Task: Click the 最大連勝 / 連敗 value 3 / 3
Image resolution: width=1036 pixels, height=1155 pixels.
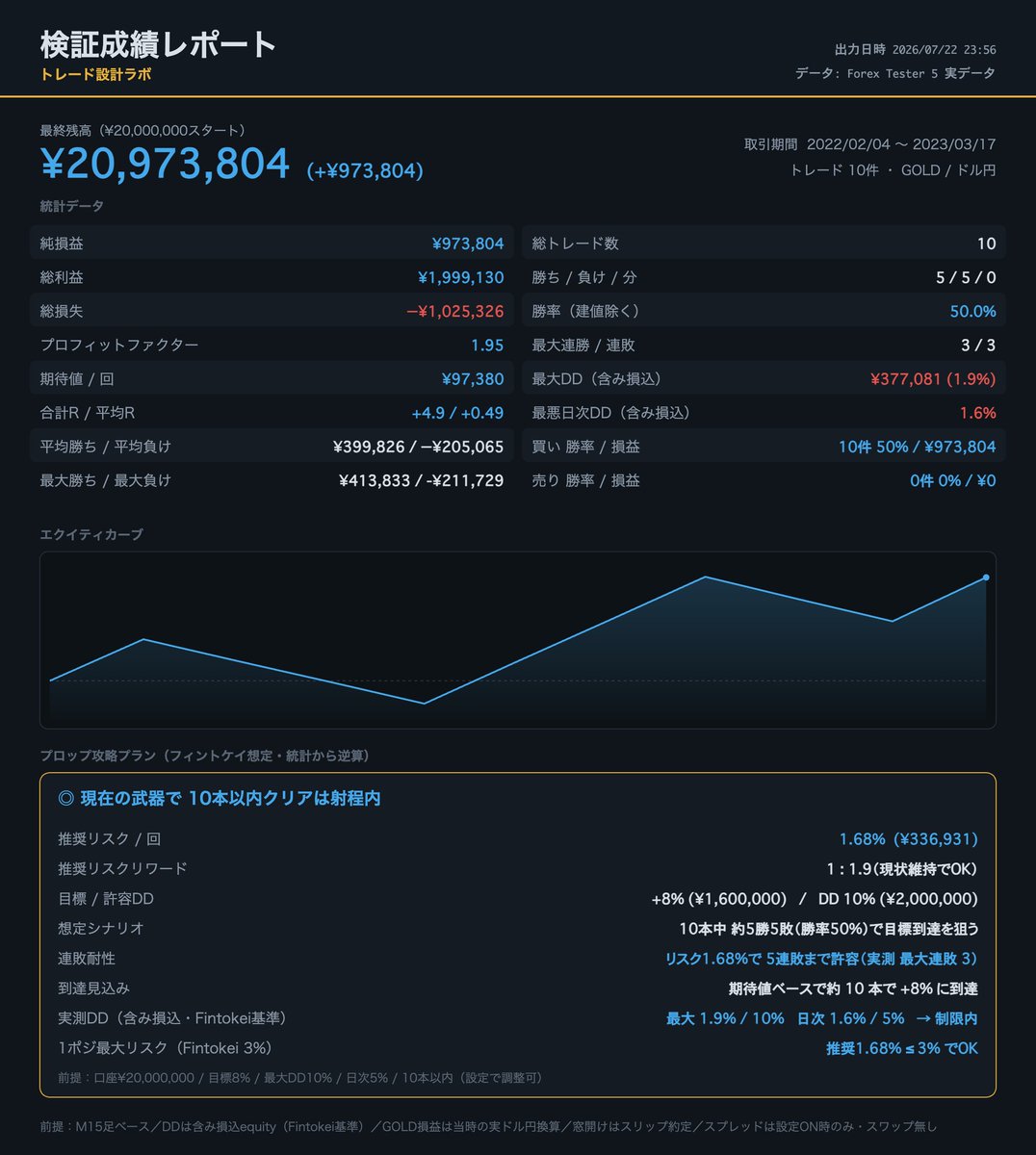Action: tap(977, 345)
